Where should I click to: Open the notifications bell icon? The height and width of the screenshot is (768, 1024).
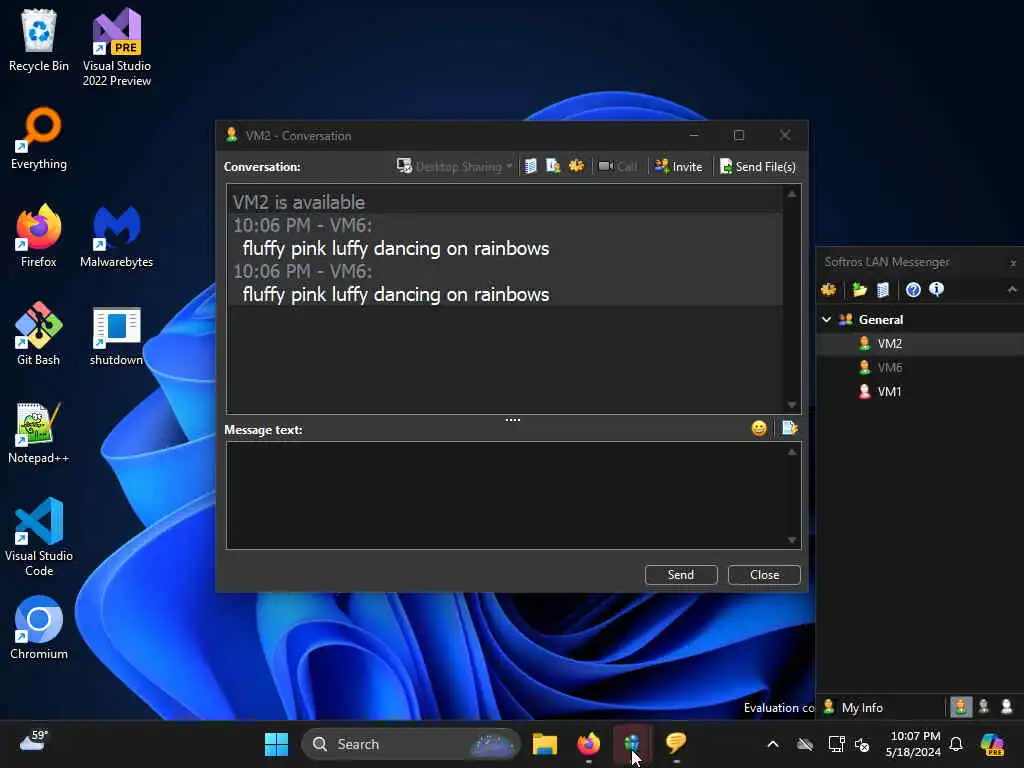[956, 744]
